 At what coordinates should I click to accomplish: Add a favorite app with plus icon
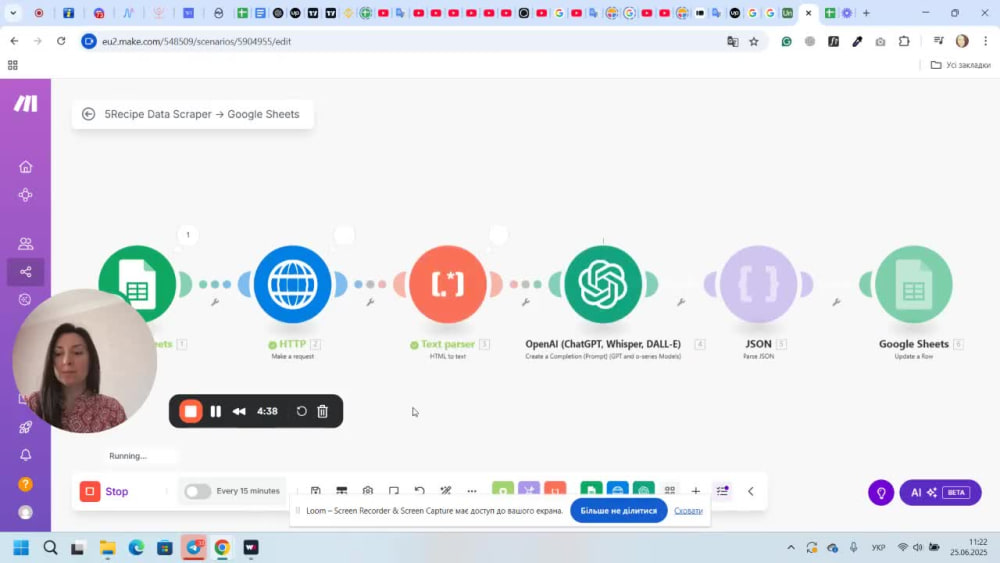tap(696, 491)
